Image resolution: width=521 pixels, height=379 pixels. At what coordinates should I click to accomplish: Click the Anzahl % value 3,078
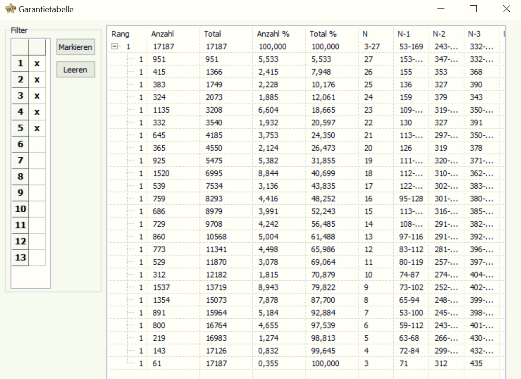268,262
